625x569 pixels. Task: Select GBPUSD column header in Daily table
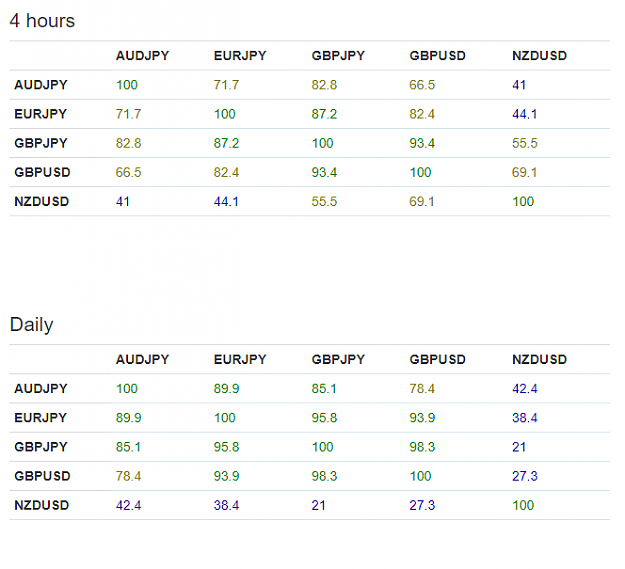pos(437,359)
